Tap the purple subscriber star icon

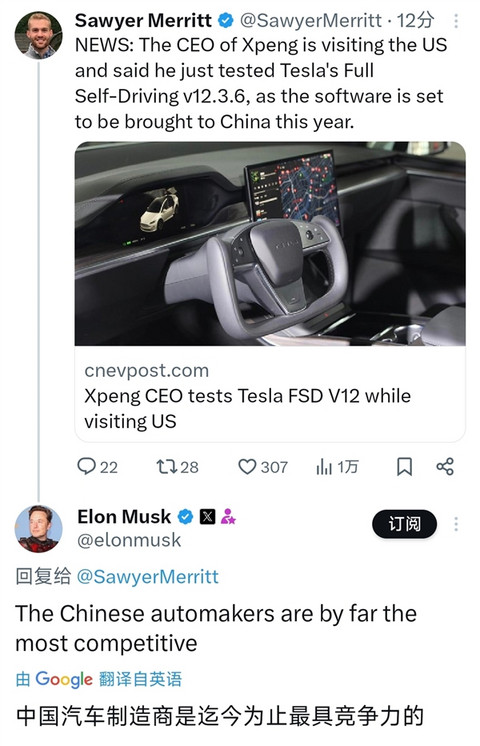tap(228, 516)
